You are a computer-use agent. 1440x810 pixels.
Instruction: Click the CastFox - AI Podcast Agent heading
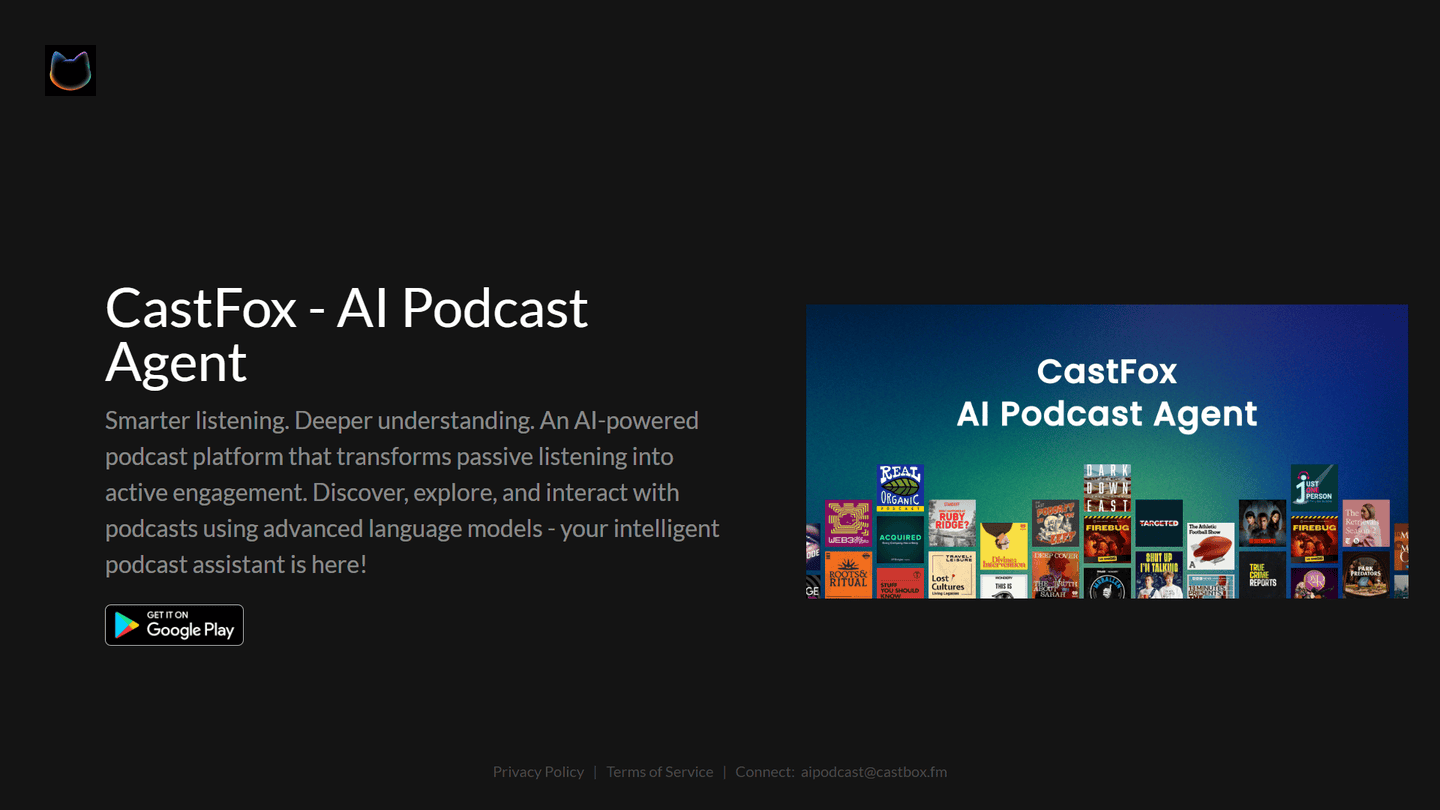coord(346,334)
